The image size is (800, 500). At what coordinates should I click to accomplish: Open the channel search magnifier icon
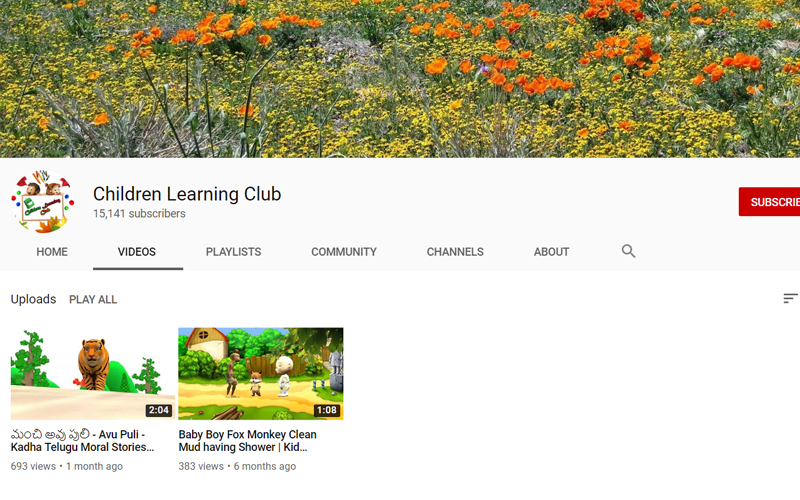click(x=628, y=251)
